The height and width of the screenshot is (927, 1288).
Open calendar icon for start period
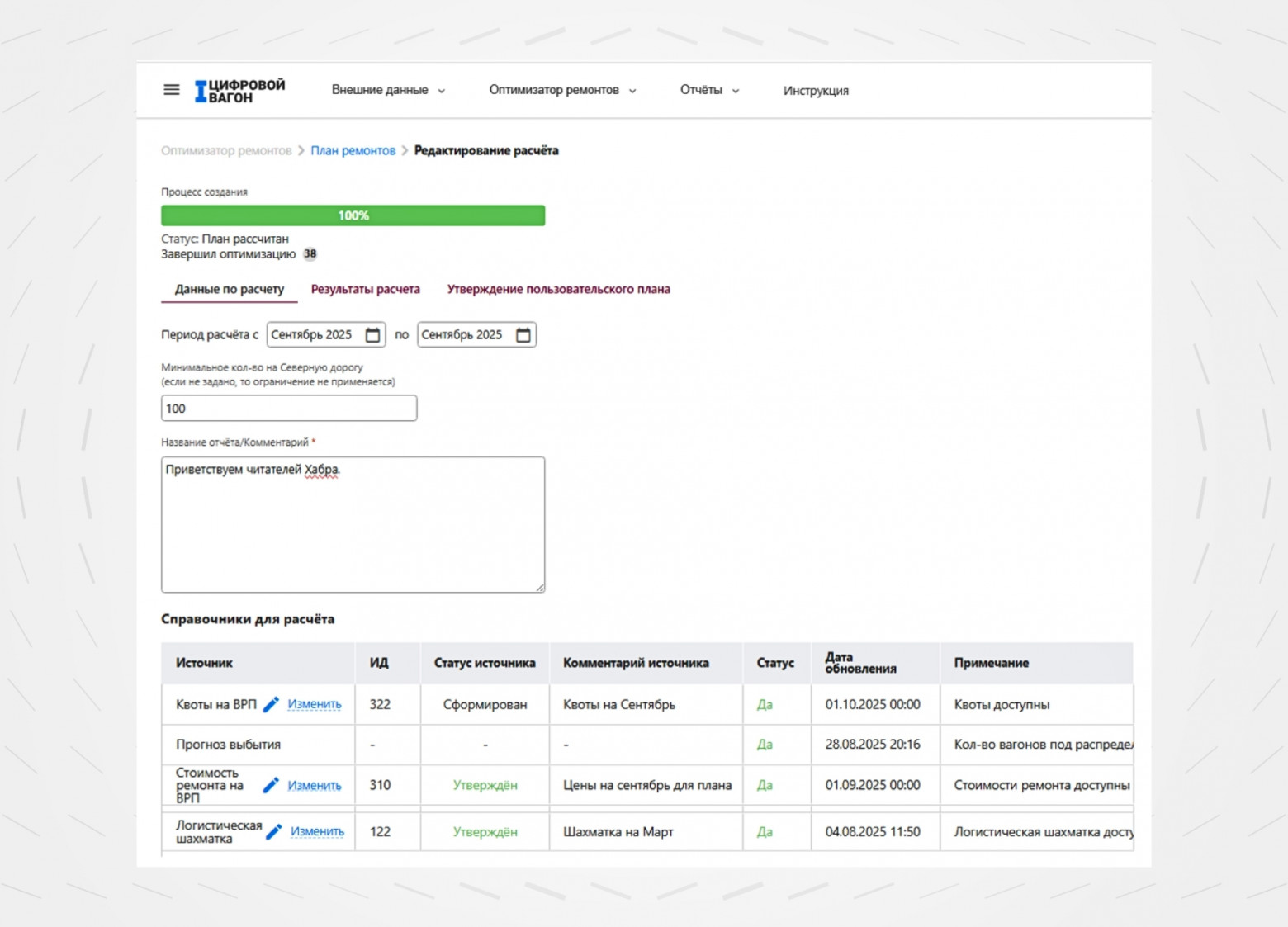pos(373,335)
